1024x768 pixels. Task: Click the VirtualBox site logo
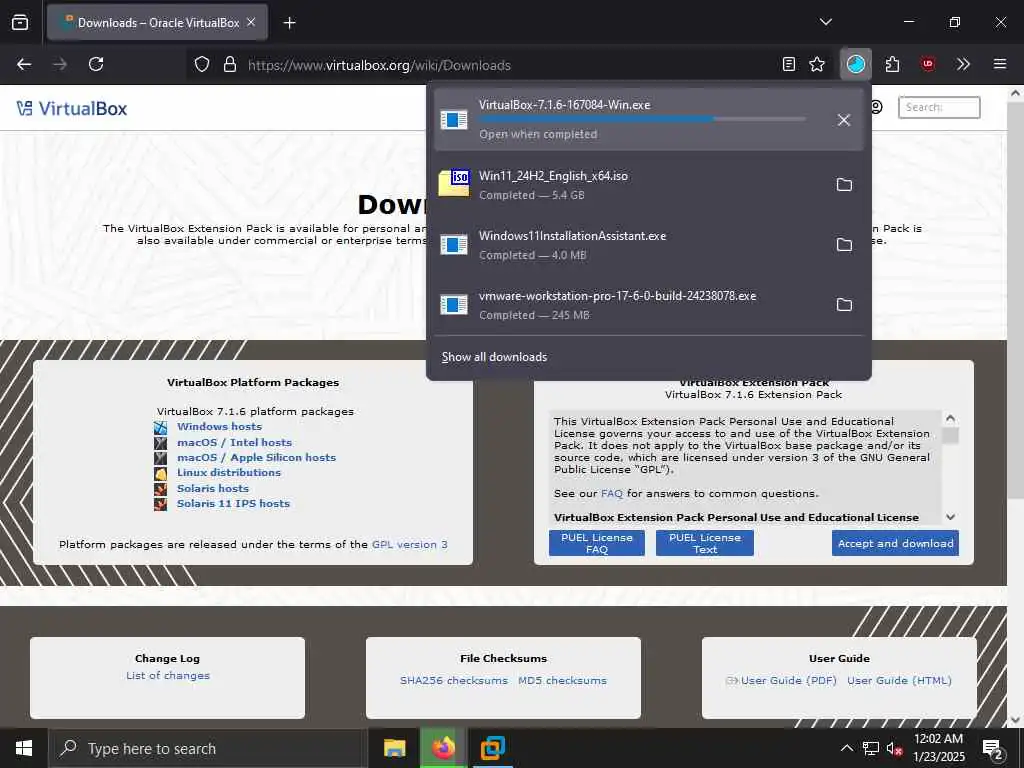coord(72,108)
